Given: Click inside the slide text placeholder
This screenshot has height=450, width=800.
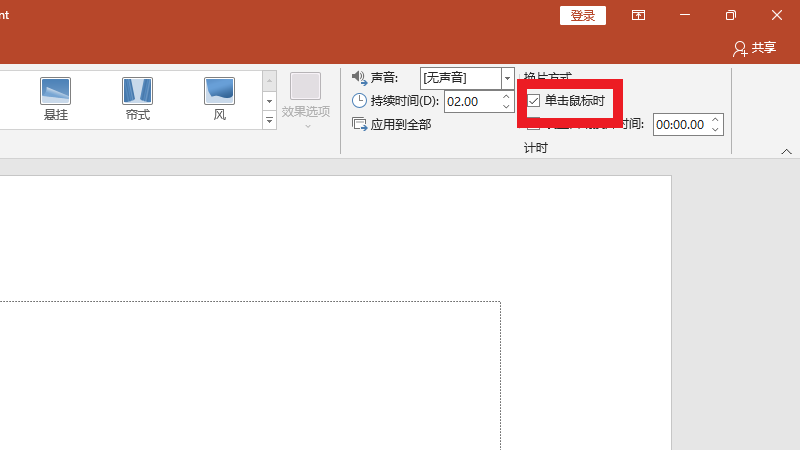Looking at the screenshot, I should click(250, 375).
